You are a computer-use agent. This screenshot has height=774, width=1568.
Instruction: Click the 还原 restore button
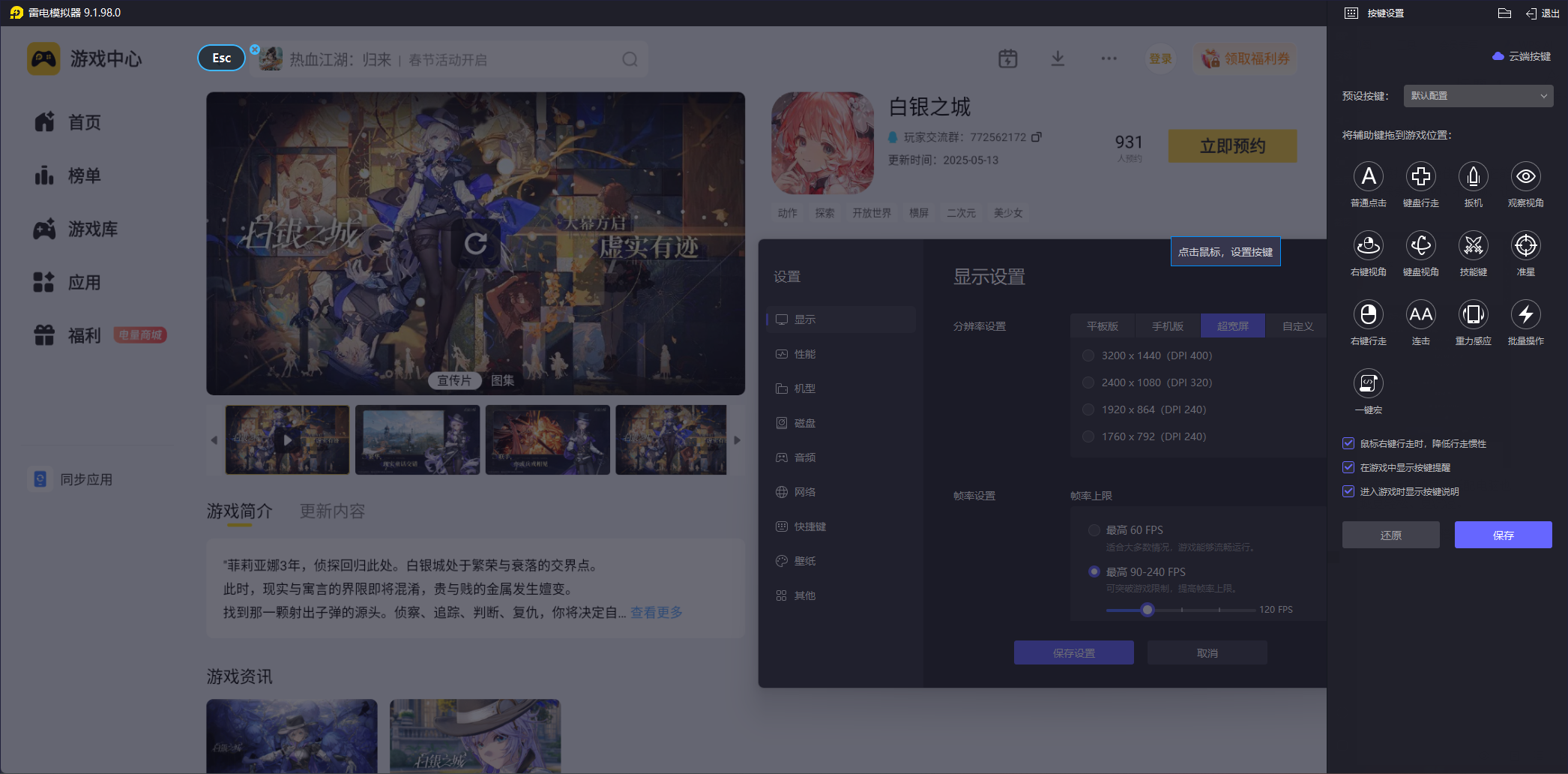tap(1390, 535)
